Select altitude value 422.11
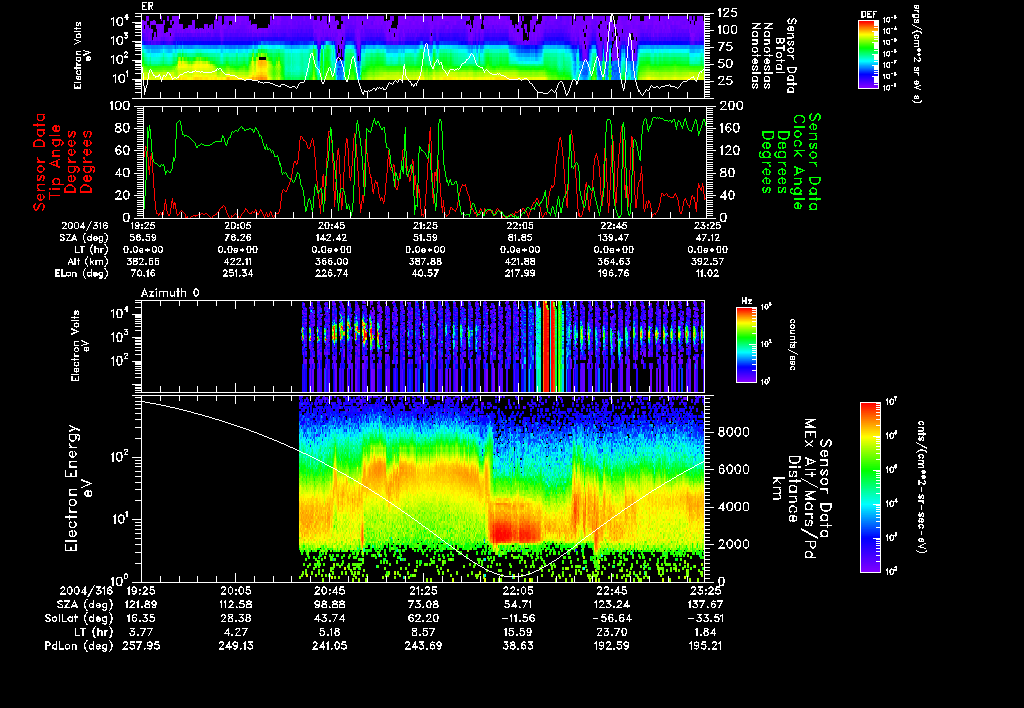 click(237, 261)
